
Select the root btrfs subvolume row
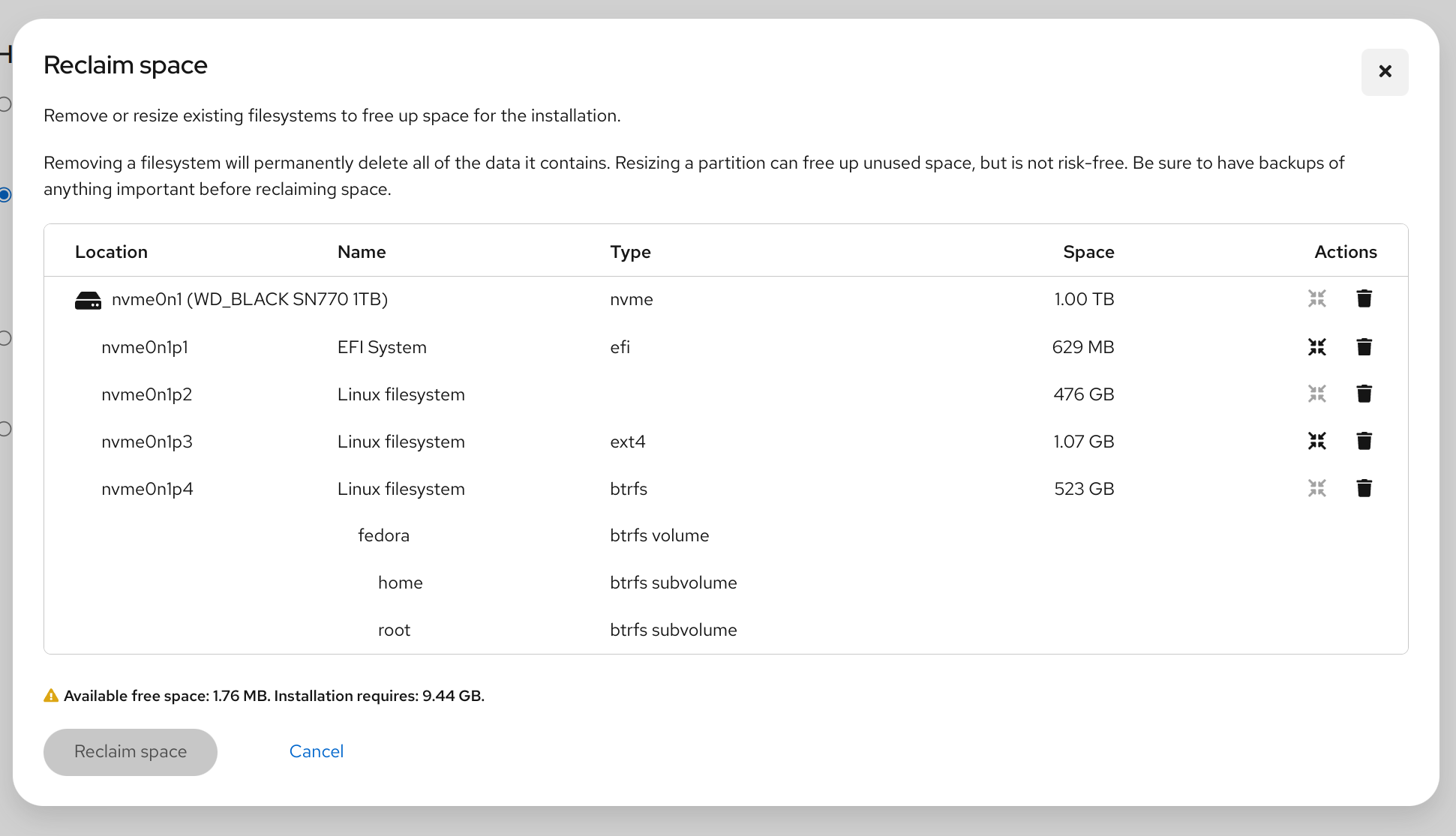click(394, 630)
